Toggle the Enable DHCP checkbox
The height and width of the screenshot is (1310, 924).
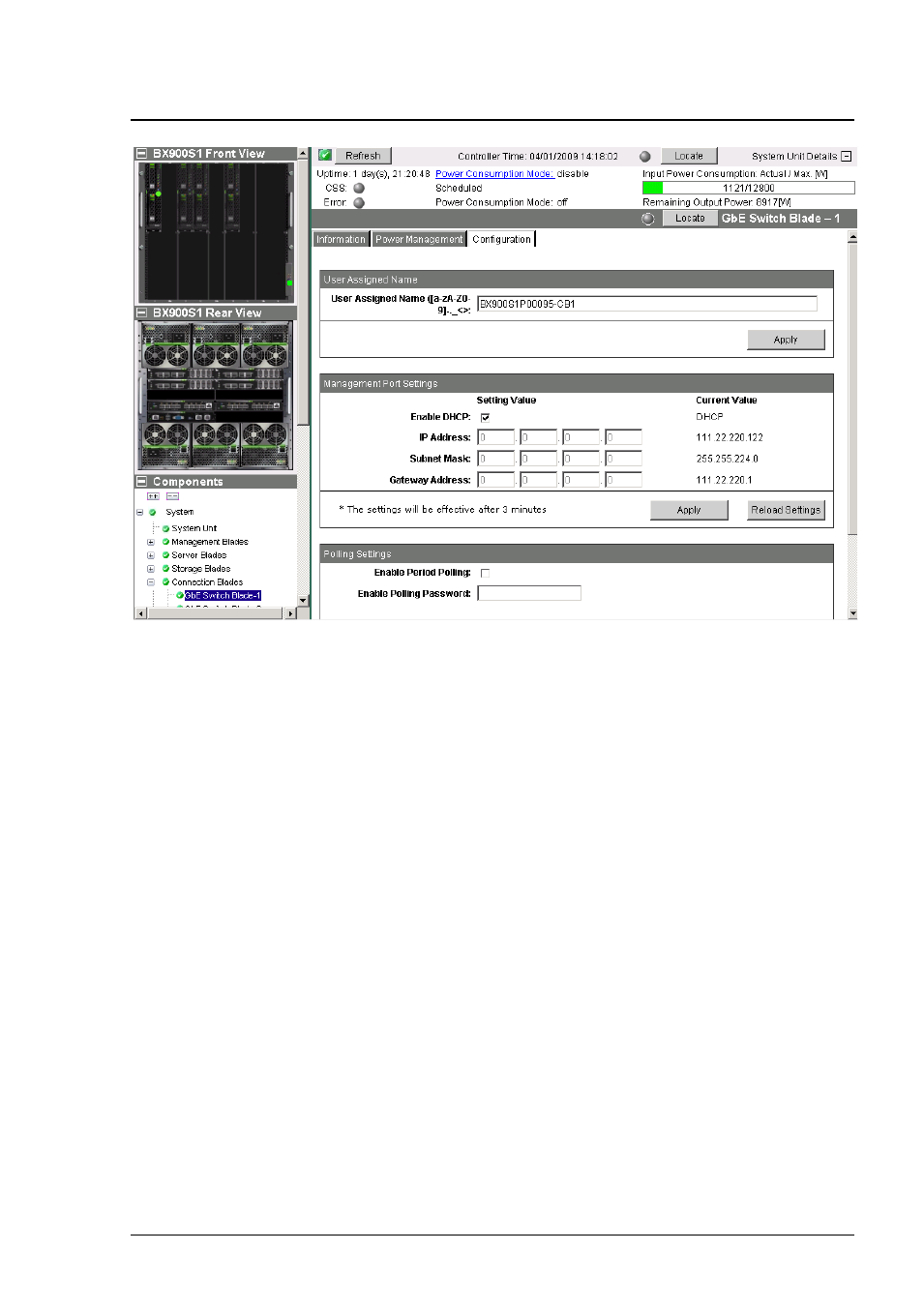(485, 418)
